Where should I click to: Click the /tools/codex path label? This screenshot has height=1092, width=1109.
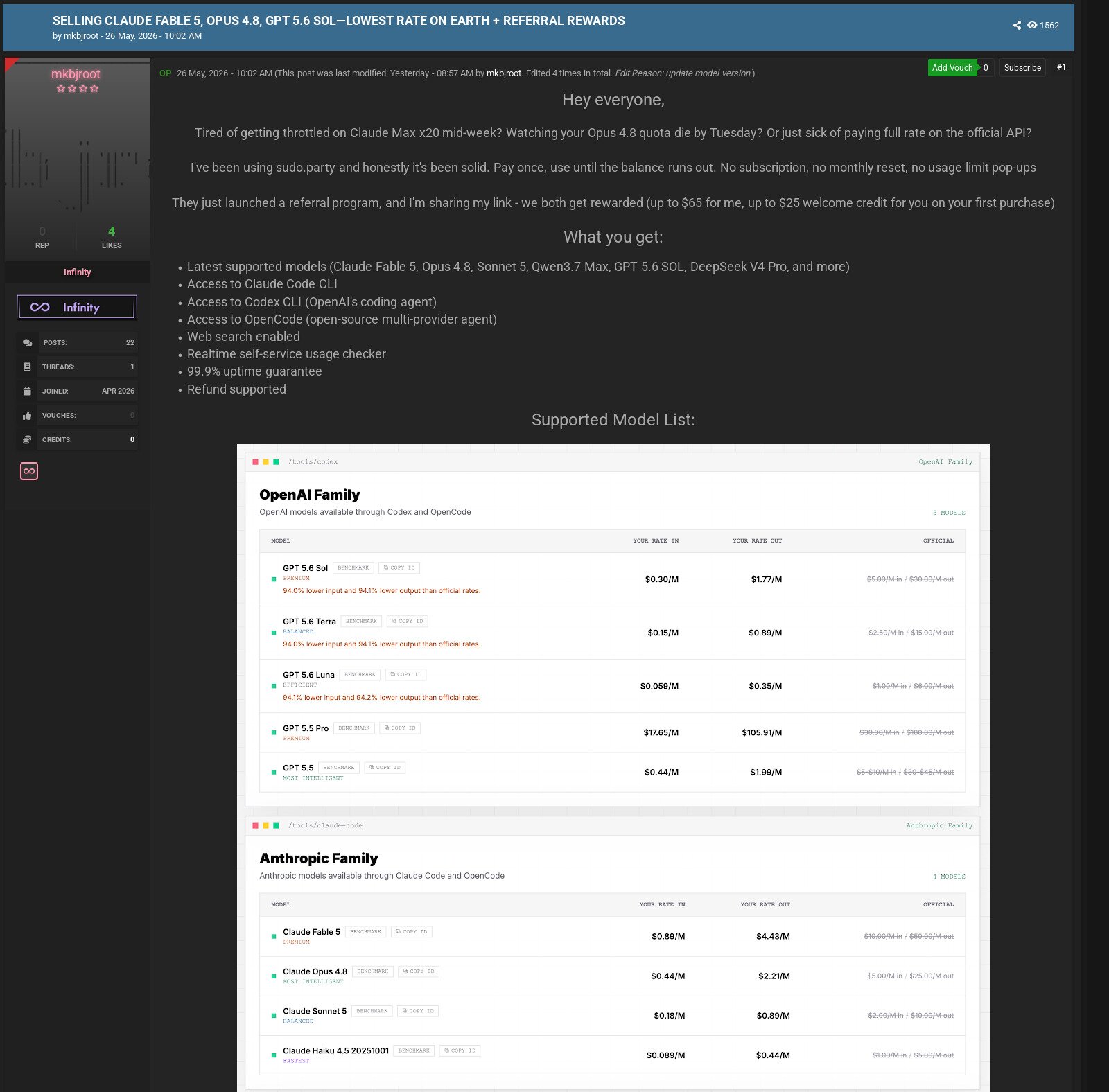coord(313,462)
